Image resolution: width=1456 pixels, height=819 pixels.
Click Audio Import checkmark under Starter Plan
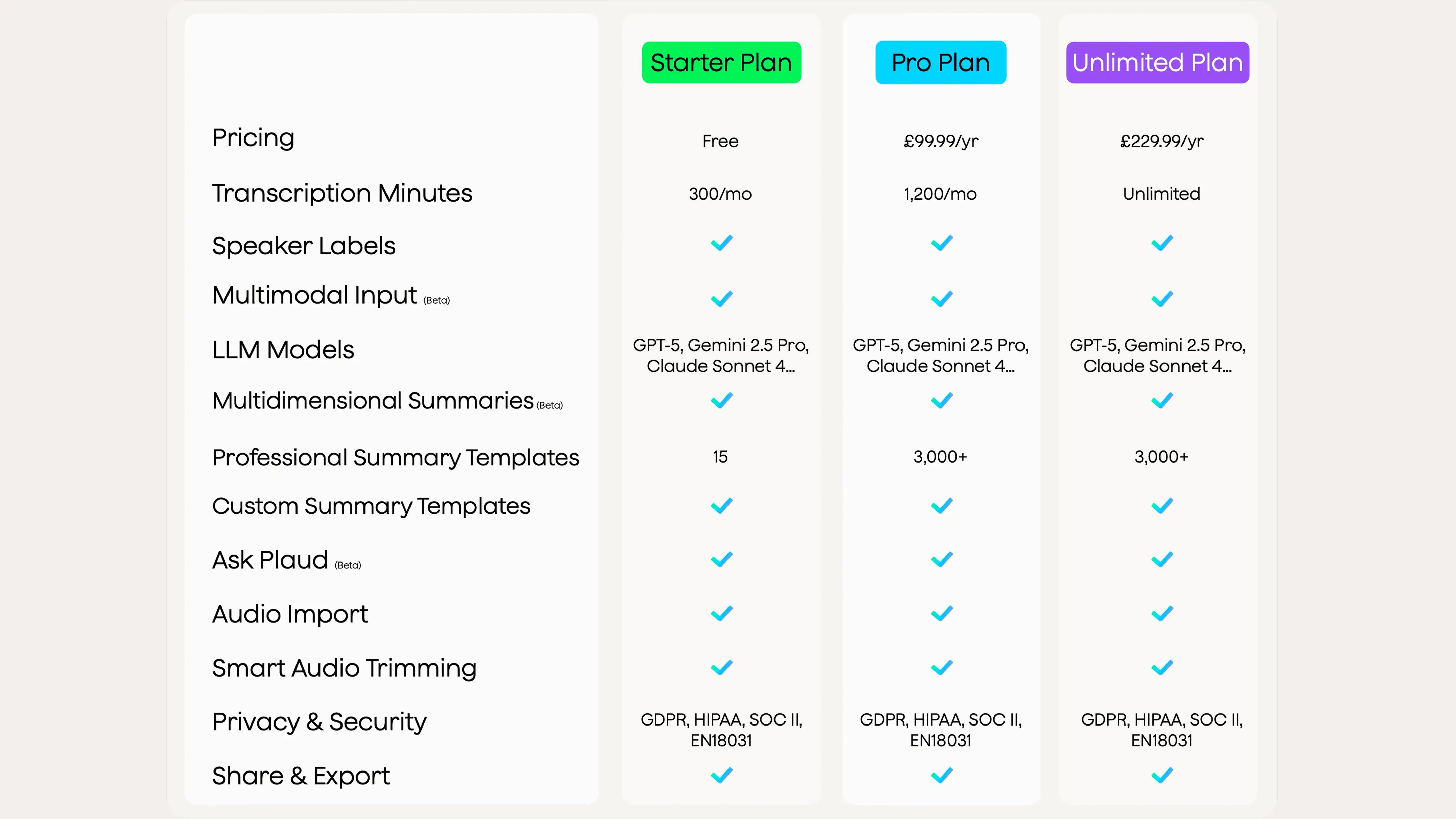tap(721, 613)
